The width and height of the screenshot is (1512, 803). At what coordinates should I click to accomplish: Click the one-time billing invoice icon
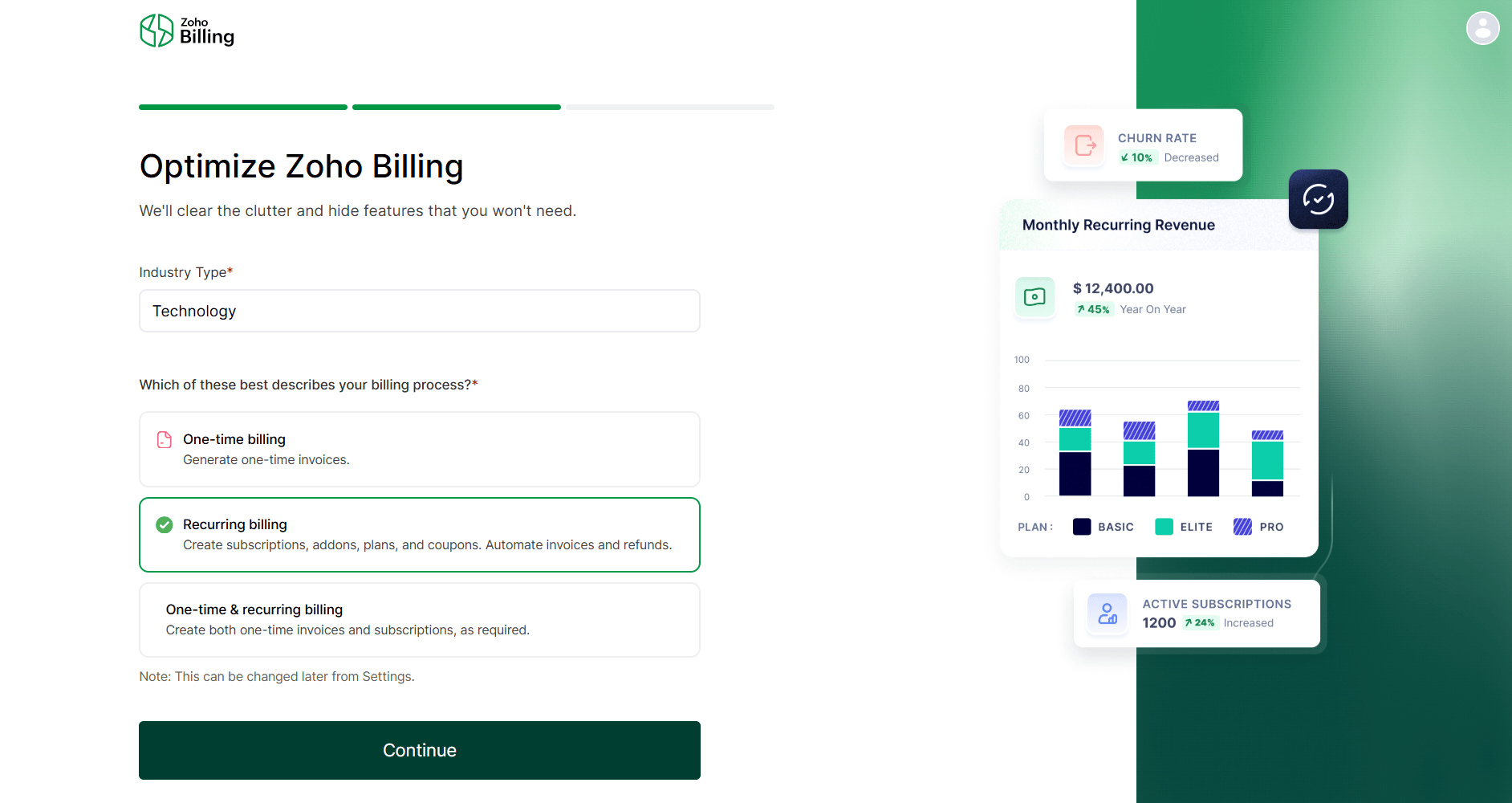(165, 439)
